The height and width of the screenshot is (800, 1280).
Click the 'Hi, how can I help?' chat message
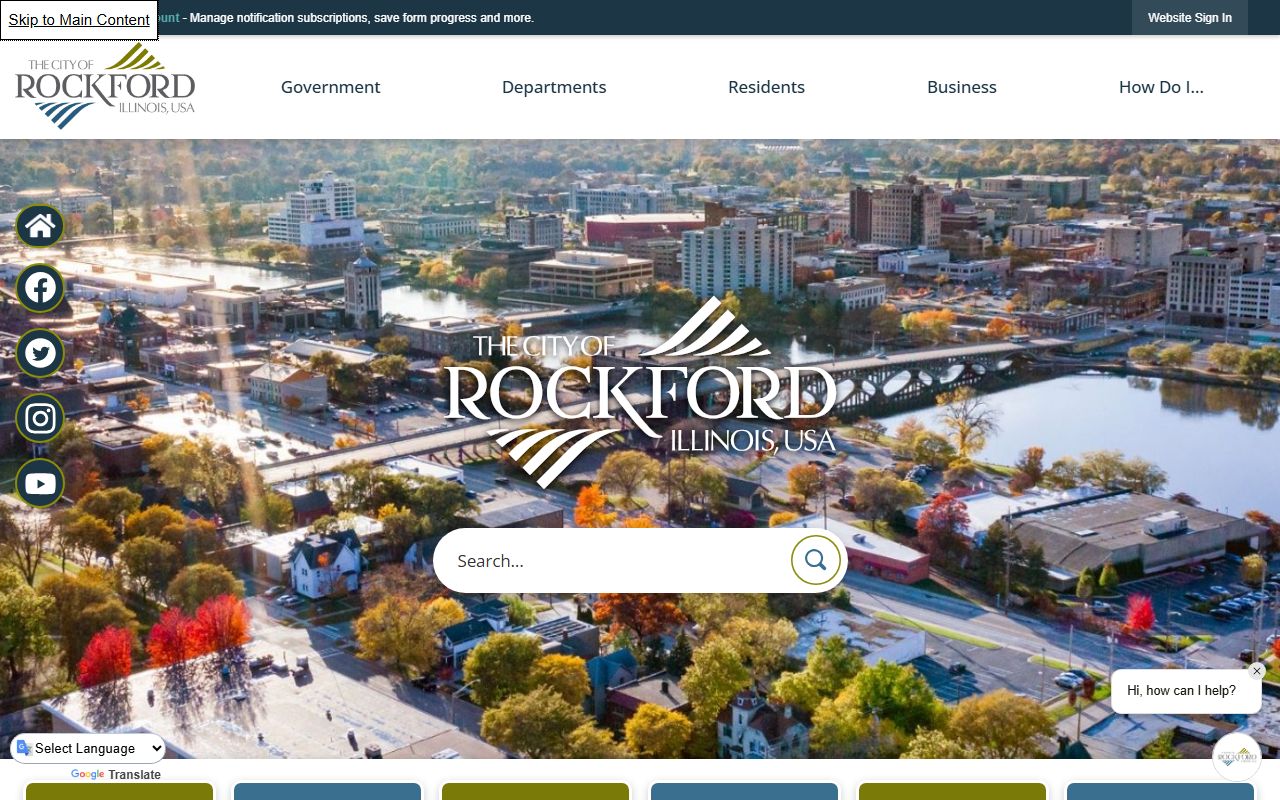tap(1186, 691)
